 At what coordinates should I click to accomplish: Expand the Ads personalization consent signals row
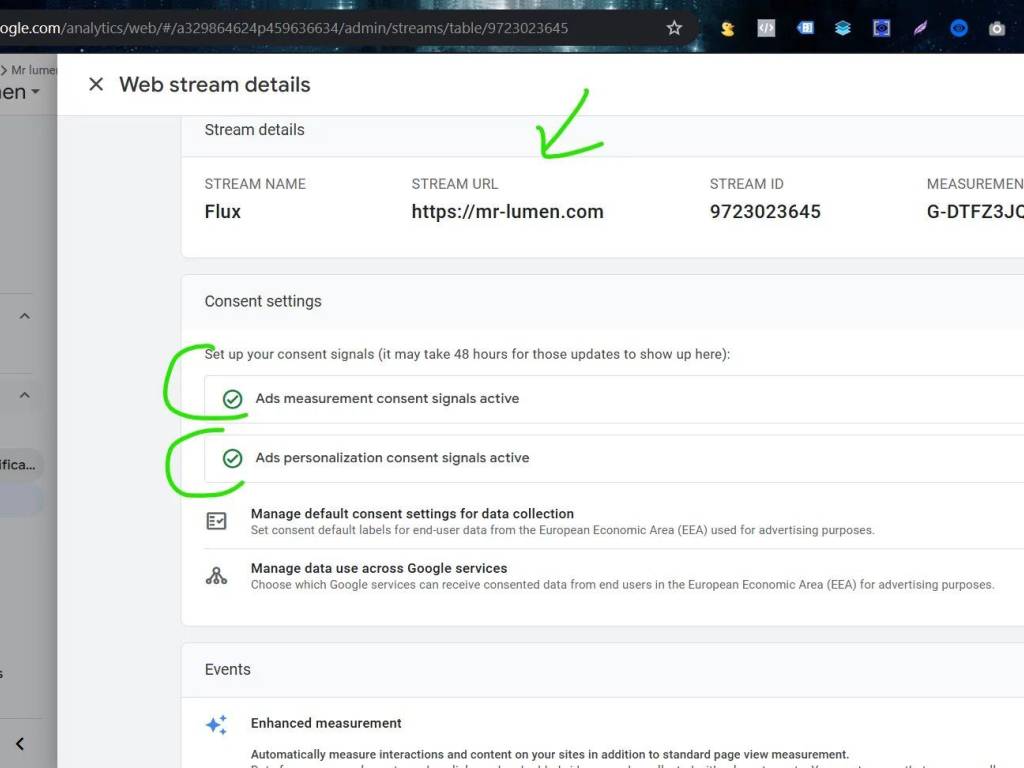[x=614, y=458]
